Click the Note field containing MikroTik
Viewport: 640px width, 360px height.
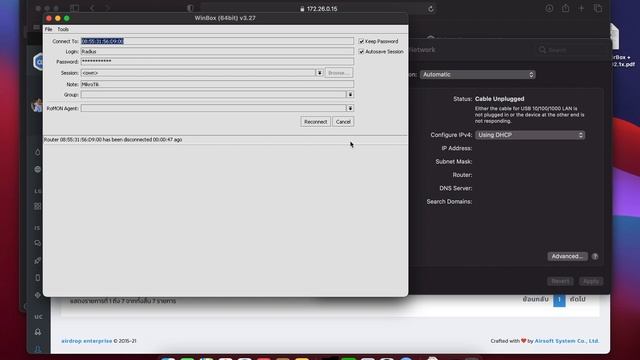click(x=217, y=84)
